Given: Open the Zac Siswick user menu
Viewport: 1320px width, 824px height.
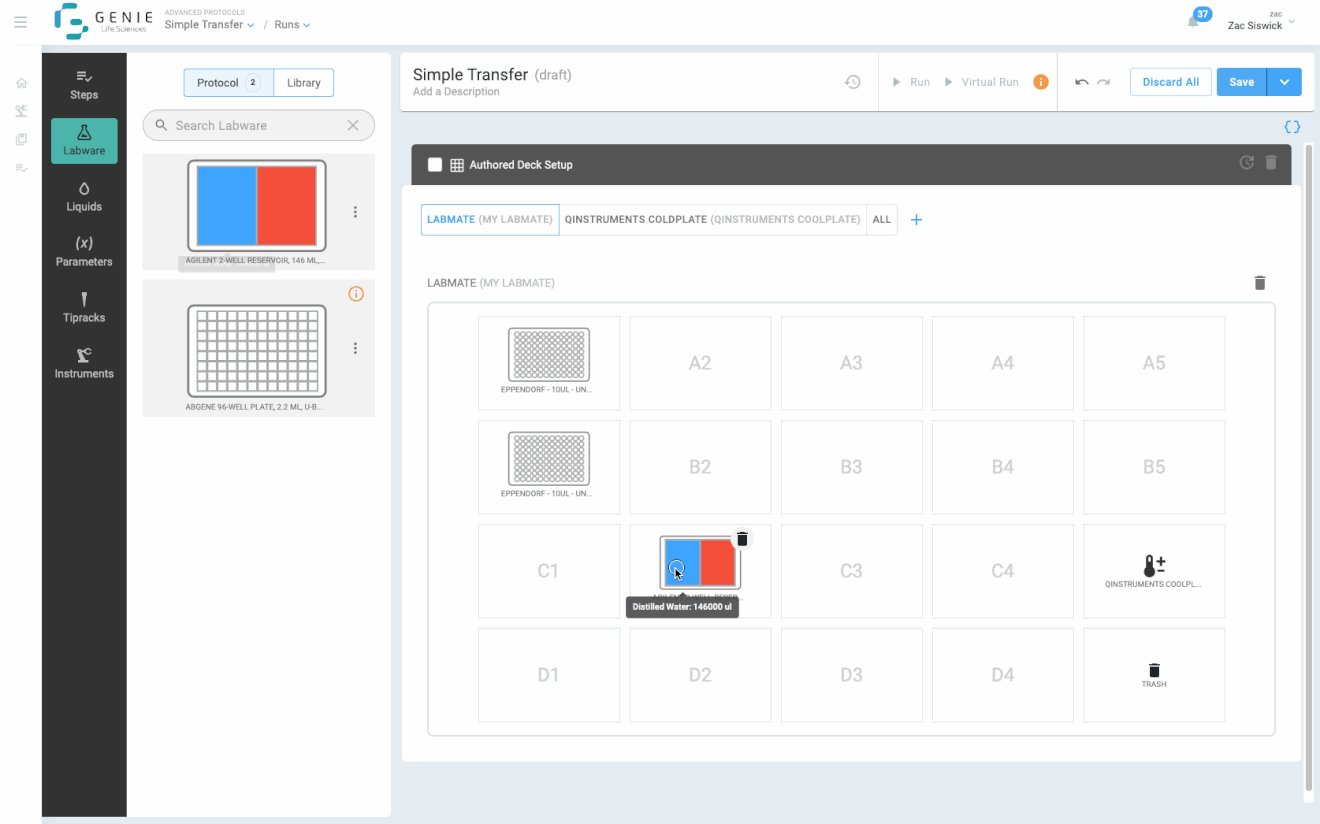Looking at the screenshot, I should pos(1261,21).
